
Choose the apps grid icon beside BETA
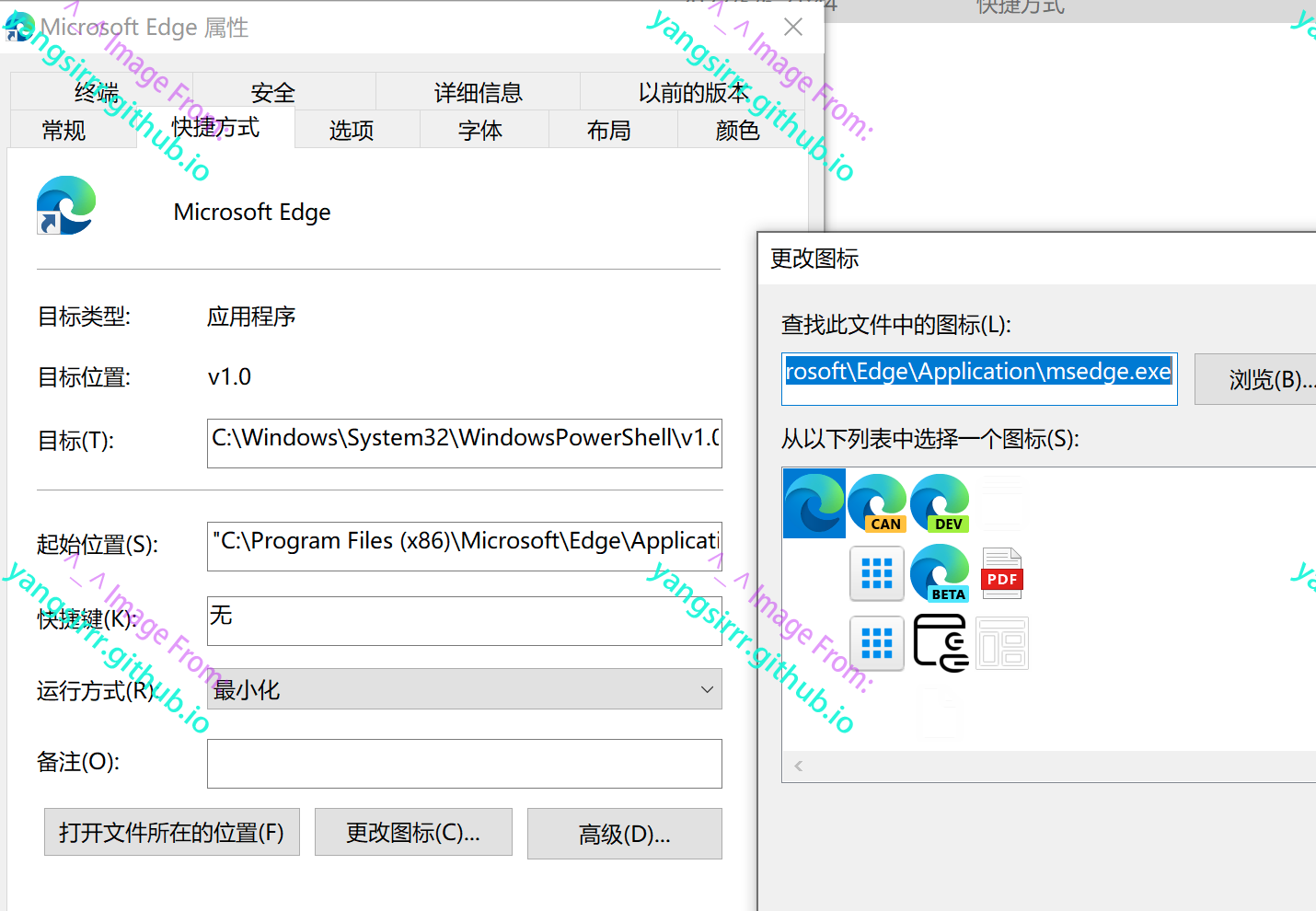pos(877,573)
